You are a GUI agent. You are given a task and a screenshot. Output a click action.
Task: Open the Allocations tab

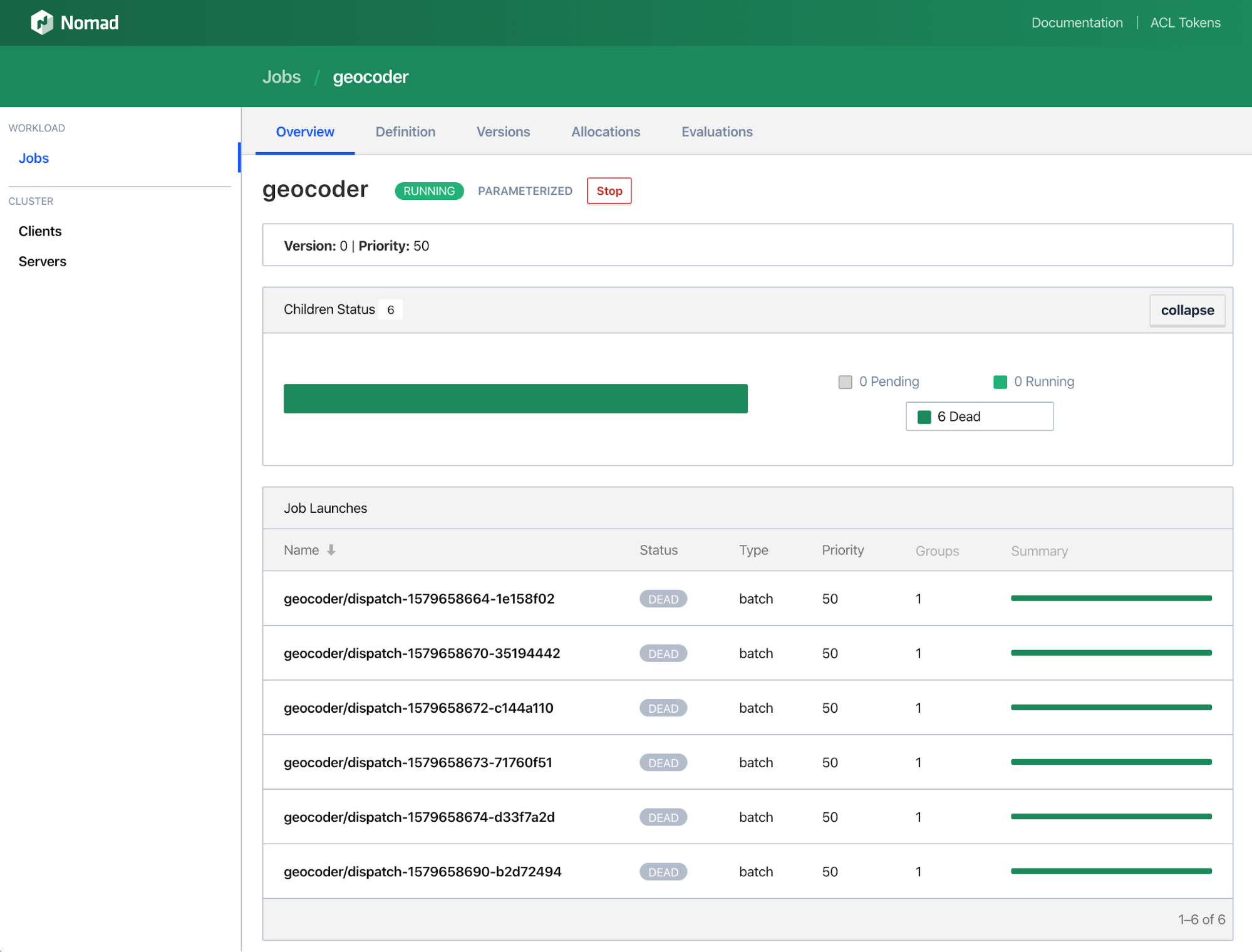[606, 132]
